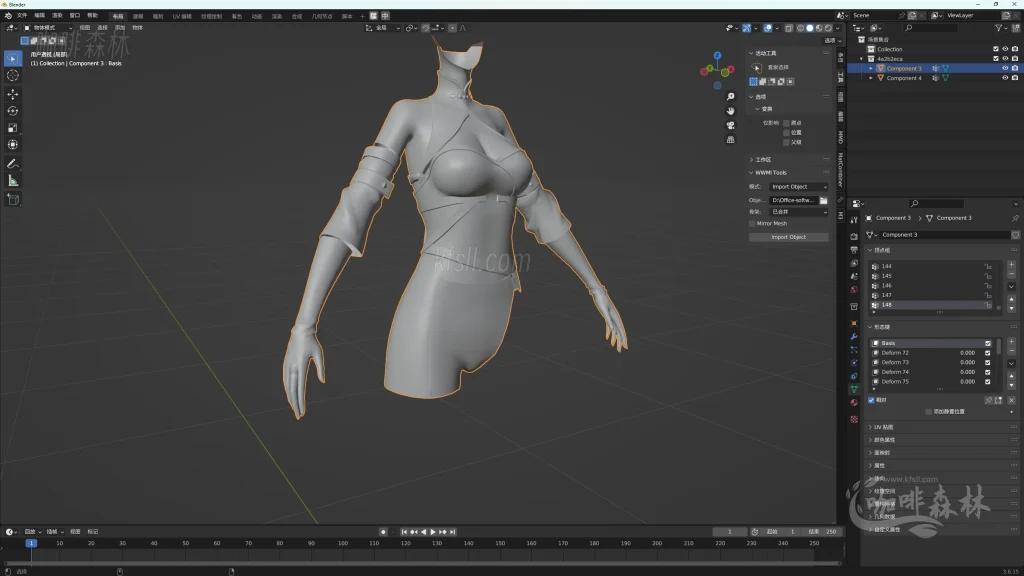This screenshot has height=576, width=1024.
Task: Toggle the Deform 72 shape key checkbox
Action: coord(987,353)
